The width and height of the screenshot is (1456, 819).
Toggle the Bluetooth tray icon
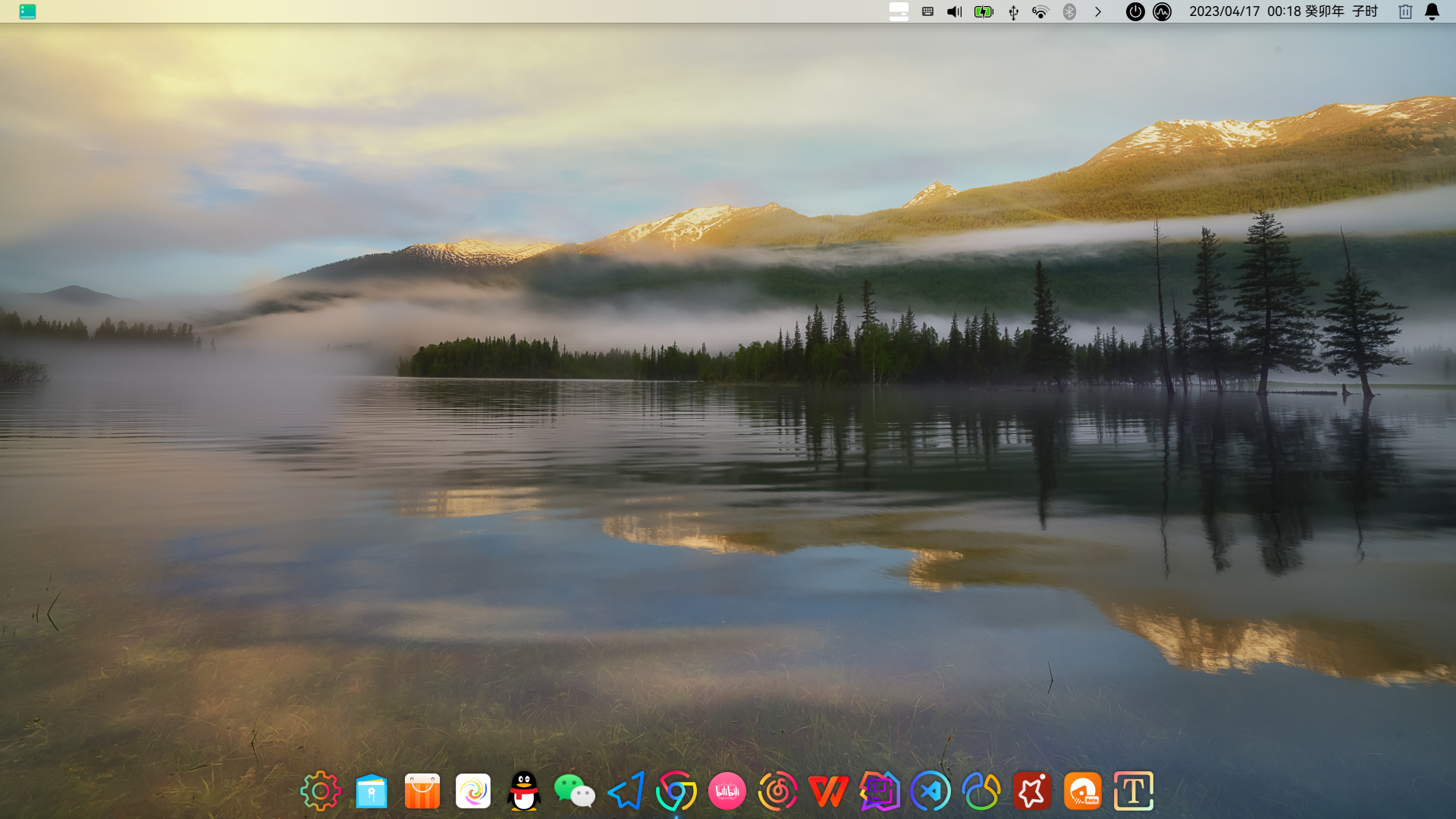1069,11
